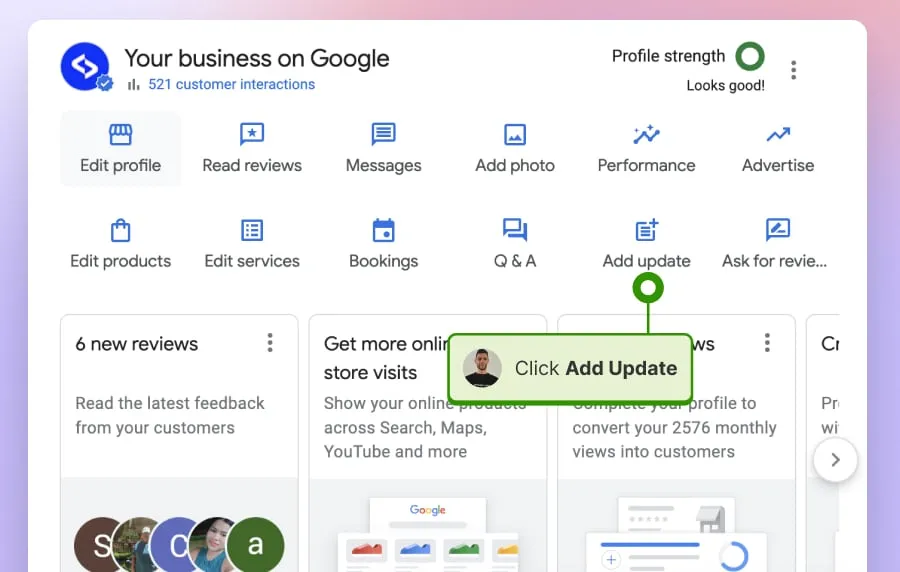Open the Q & A chat icon
Image resolution: width=900 pixels, height=572 pixels.
pos(515,229)
